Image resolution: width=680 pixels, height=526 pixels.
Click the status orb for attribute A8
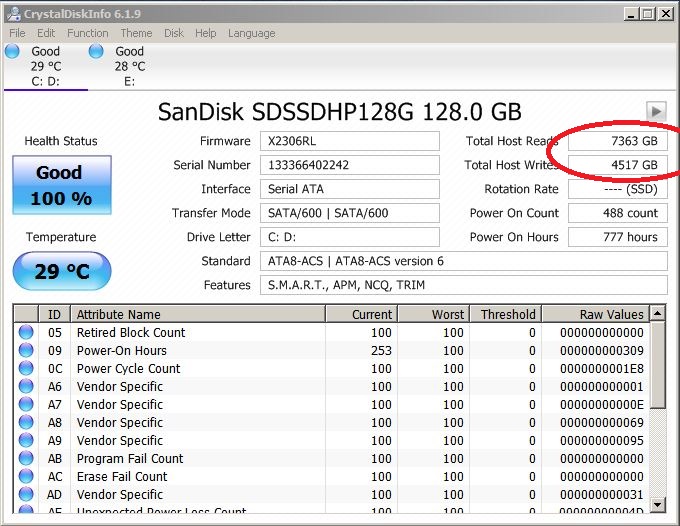26,422
